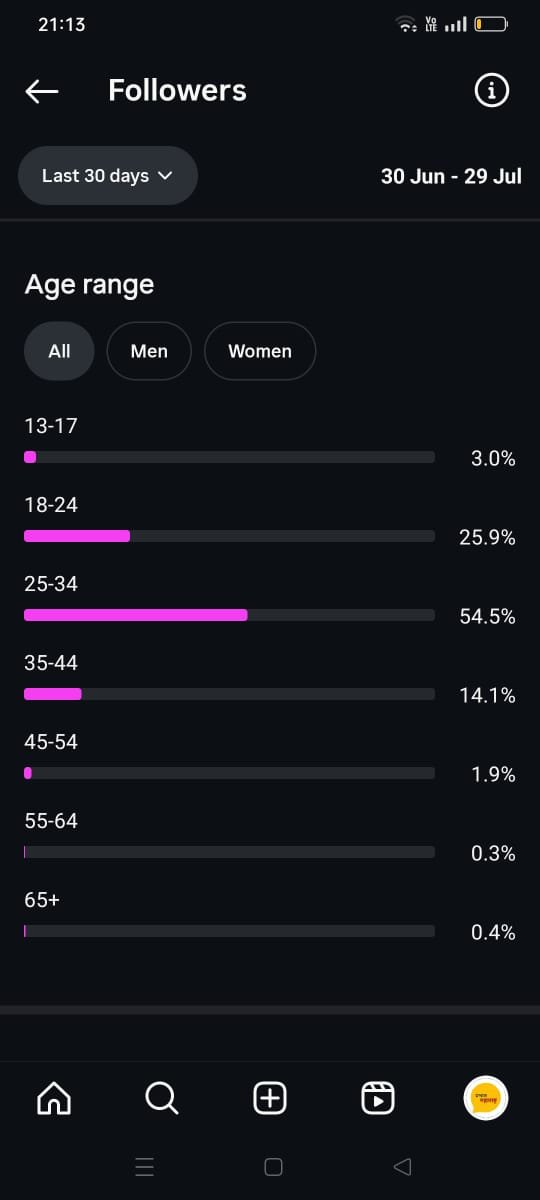The image size is (540, 1200).
Task: Tap the back arrow icon
Action: click(x=42, y=91)
